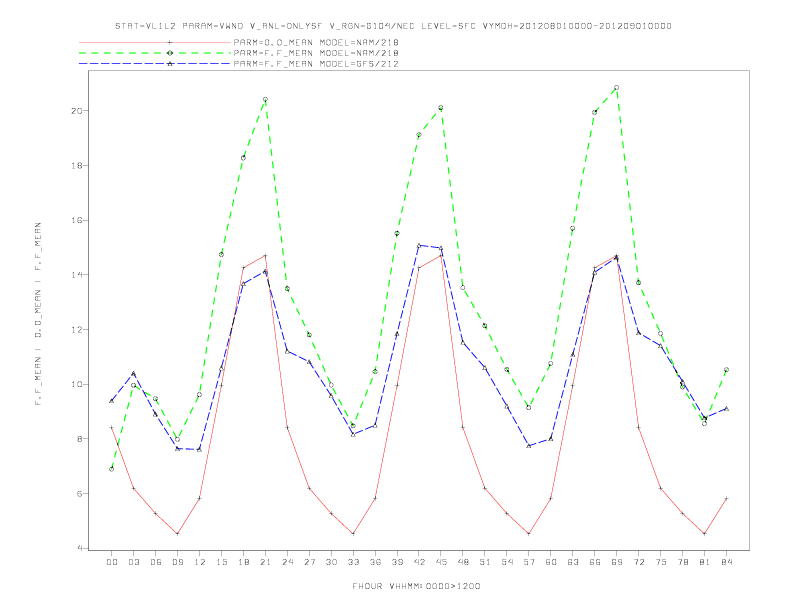Click blue GFS triangle marker at hour 84
Viewport: 792px width, 612px height.
click(x=726, y=409)
